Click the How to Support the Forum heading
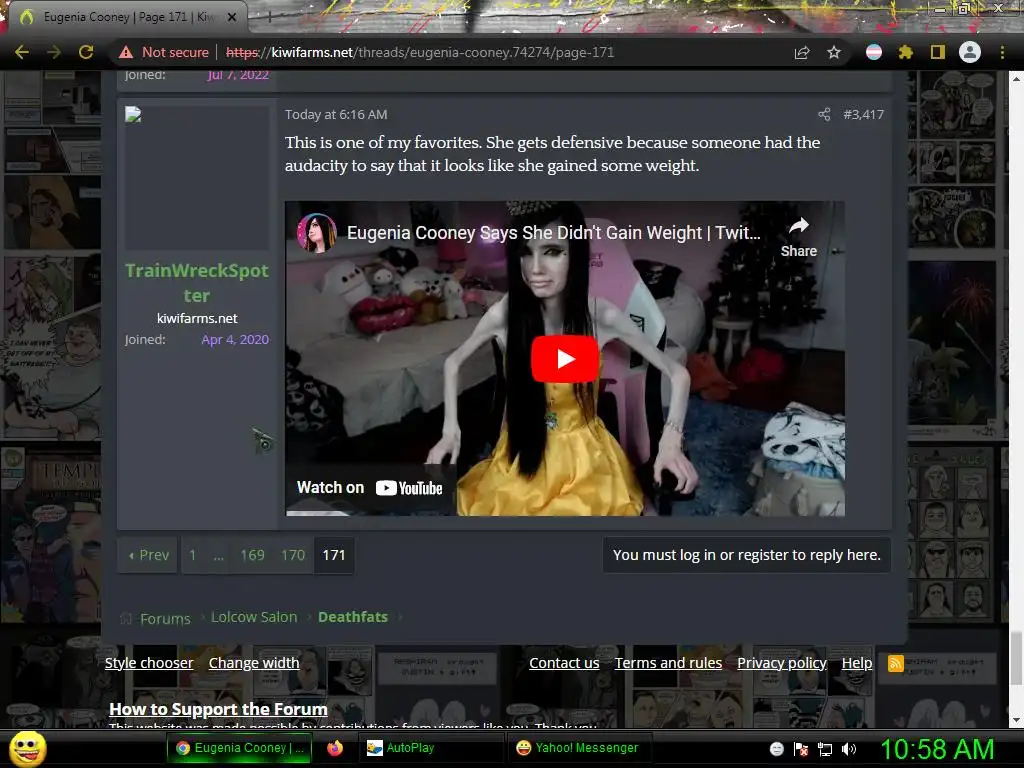Viewport: 1024px width, 768px height. [218, 709]
